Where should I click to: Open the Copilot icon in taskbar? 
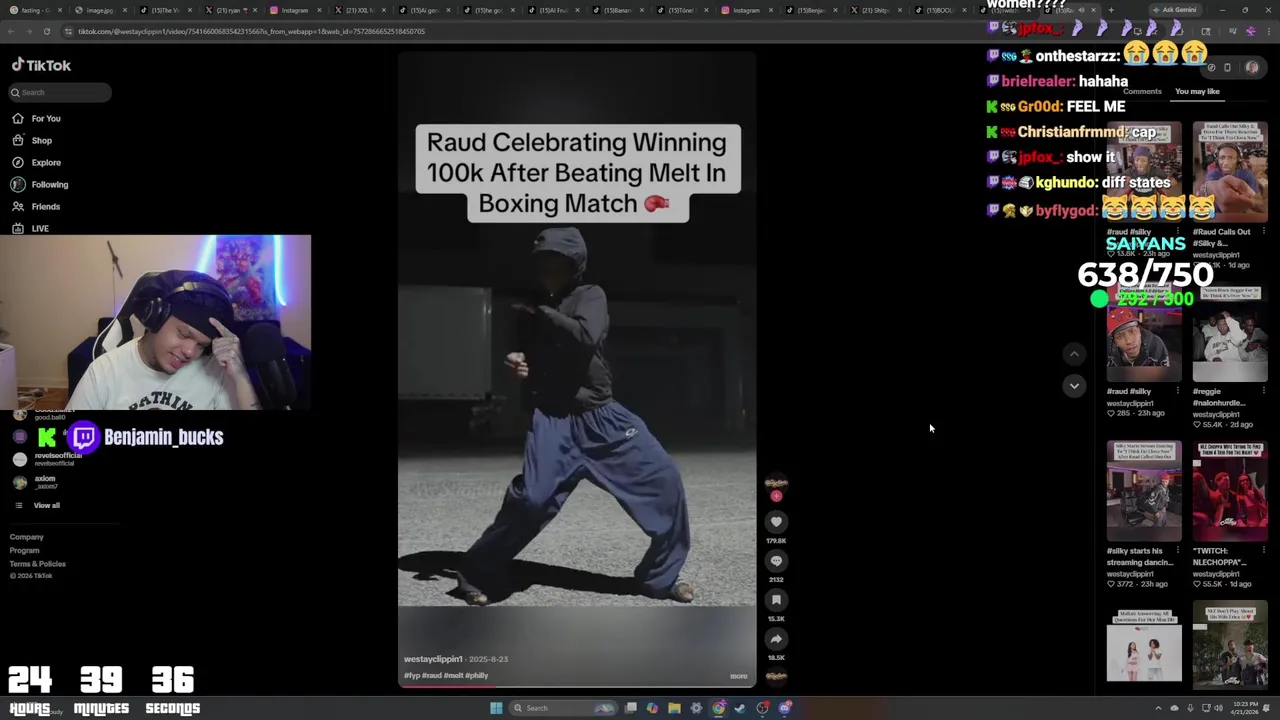[x=652, y=708]
